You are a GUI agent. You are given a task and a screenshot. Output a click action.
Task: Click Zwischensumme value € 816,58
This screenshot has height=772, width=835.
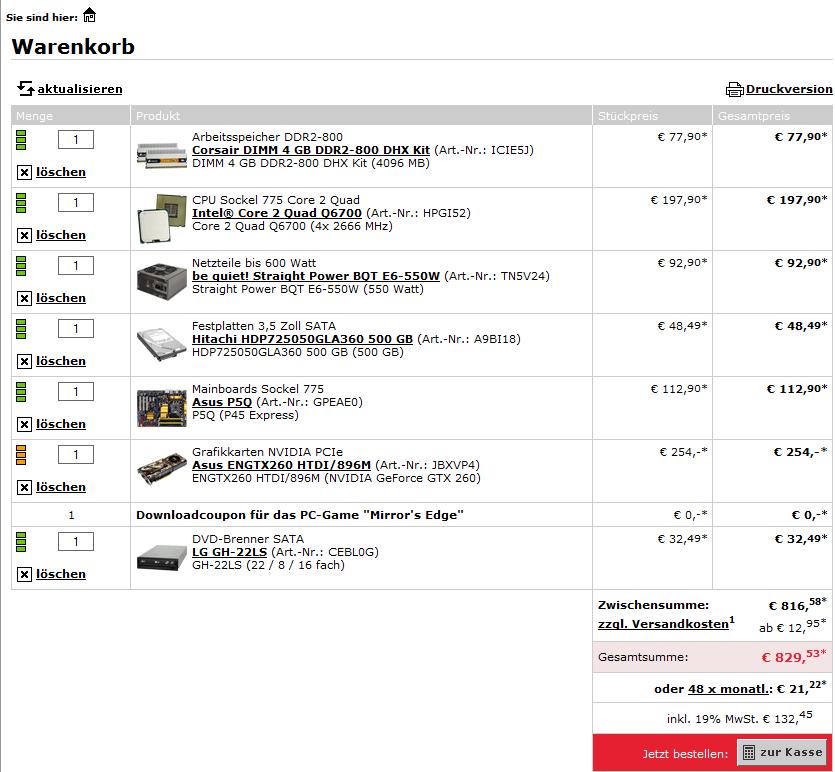click(797, 604)
